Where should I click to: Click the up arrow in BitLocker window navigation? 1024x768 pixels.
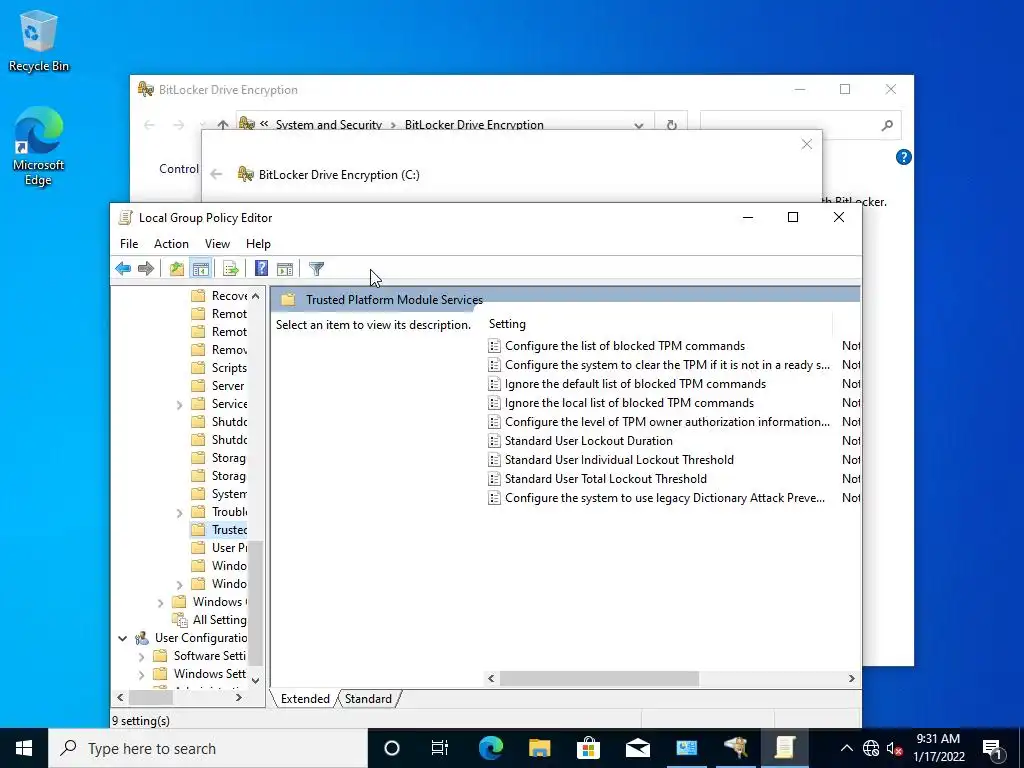223,125
